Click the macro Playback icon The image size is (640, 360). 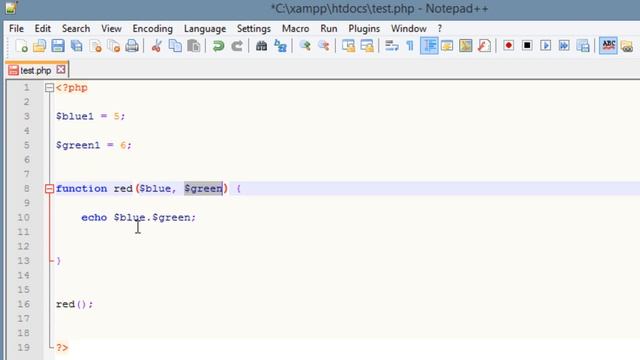click(x=546, y=46)
